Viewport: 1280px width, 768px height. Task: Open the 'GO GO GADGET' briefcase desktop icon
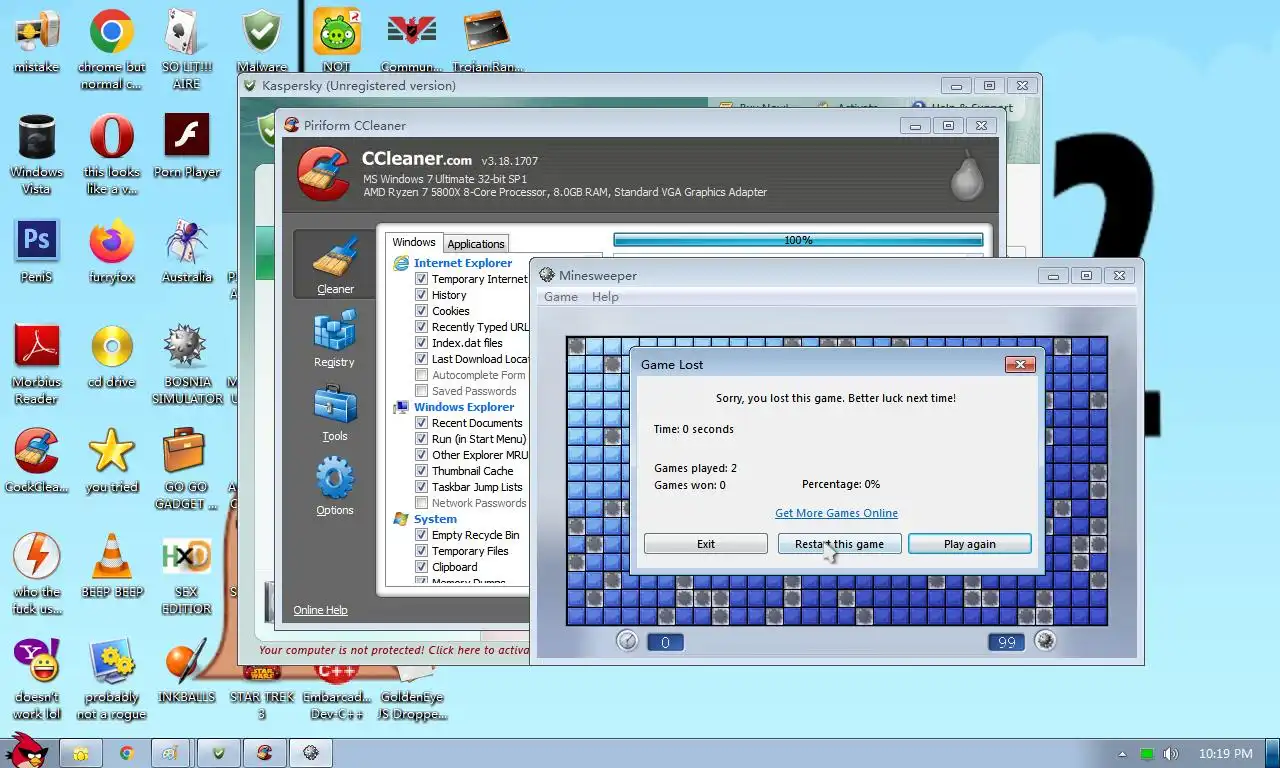click(187, 469)
